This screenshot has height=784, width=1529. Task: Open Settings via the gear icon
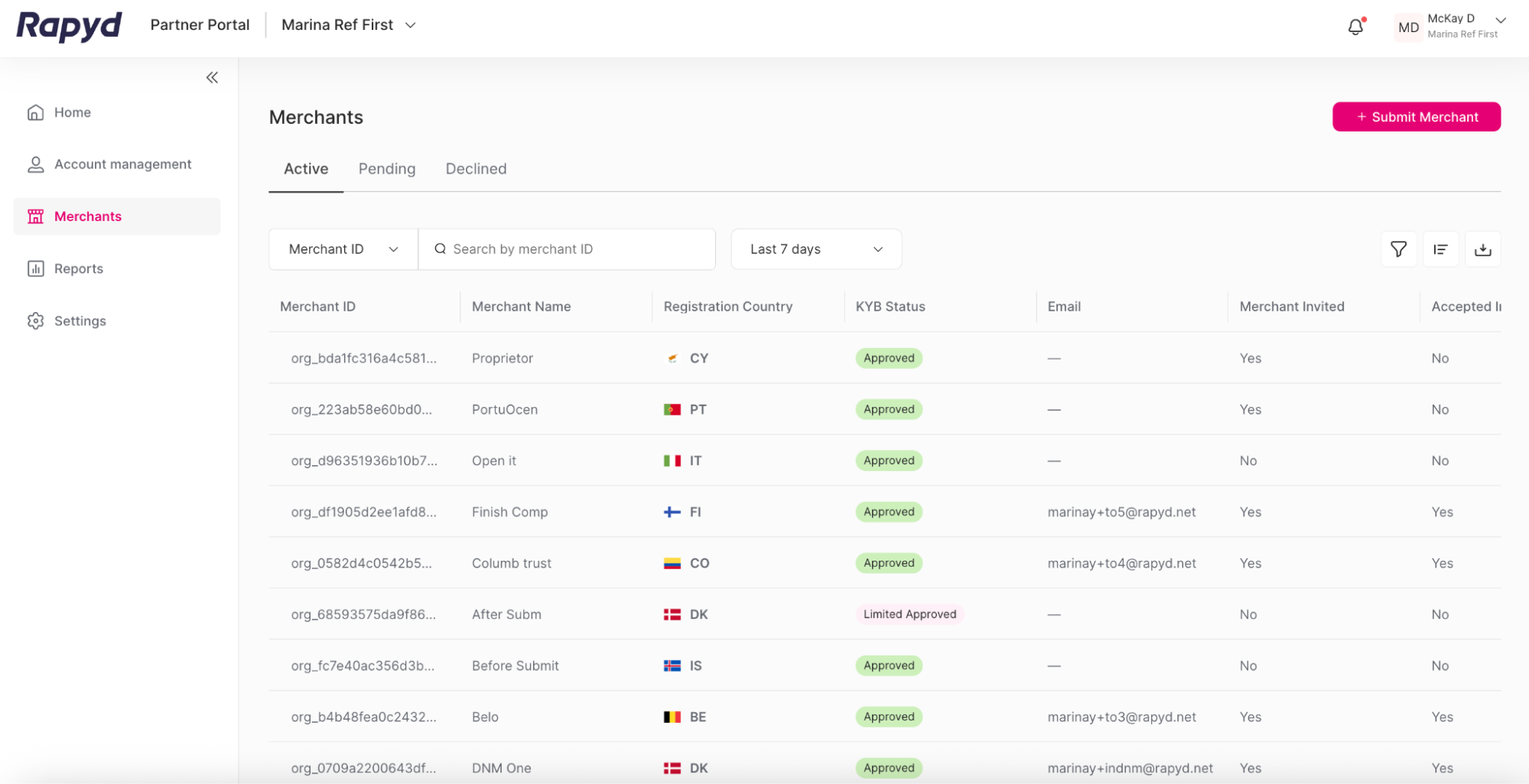pos(35,320)
